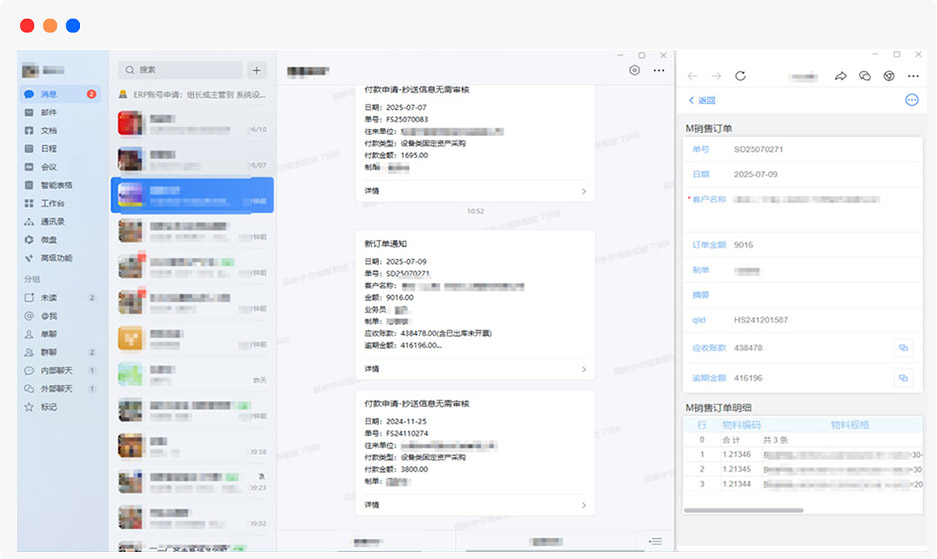The image size is (937, 559).
Task: Copy the 逾期金额 value 416196
Action: tap(902, 378)
